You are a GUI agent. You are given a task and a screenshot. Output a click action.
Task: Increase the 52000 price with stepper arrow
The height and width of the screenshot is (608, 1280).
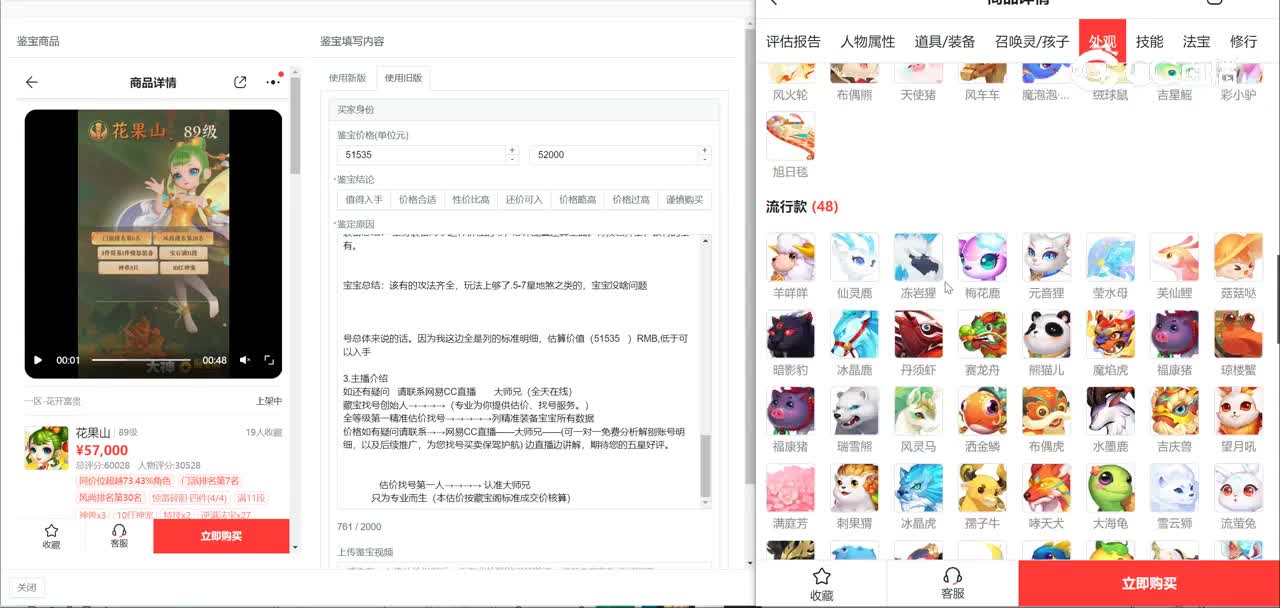706,151
